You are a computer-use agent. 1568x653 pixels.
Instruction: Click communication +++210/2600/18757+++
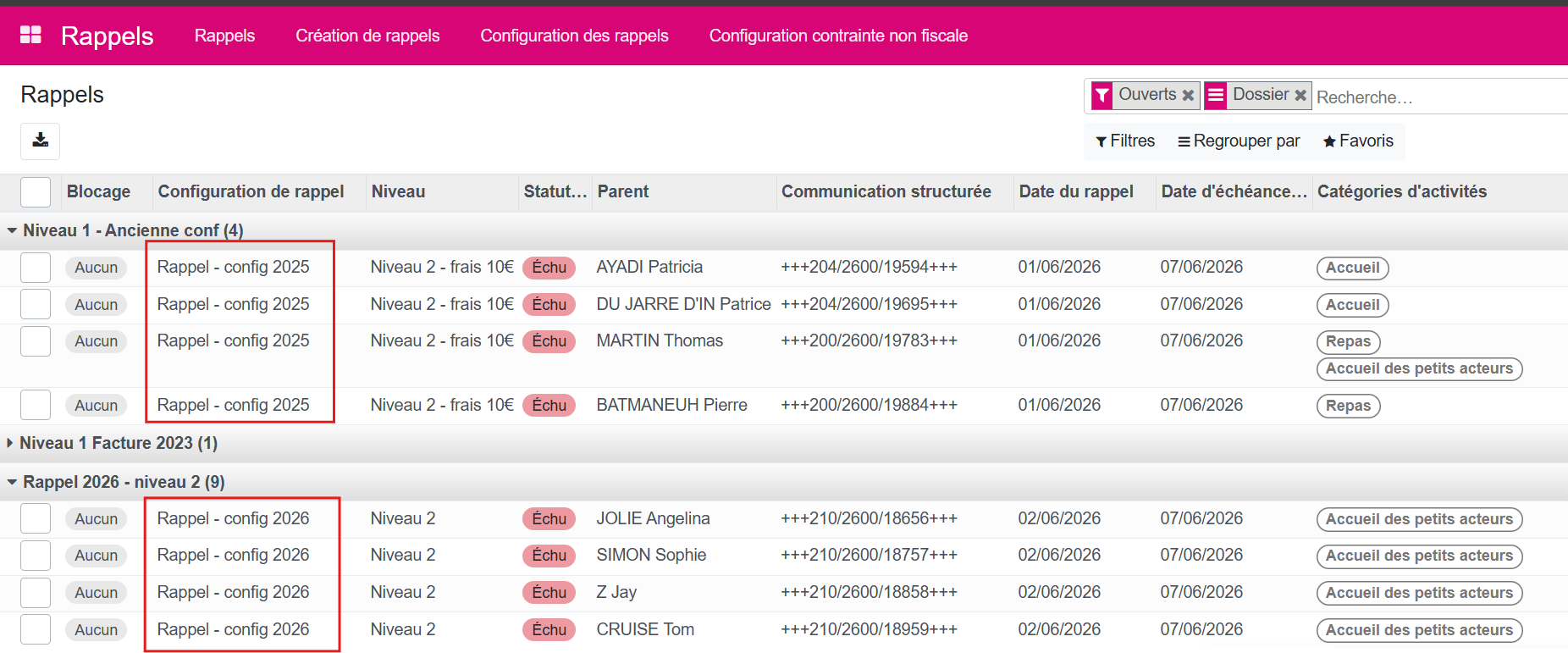pyautogui.click(x=869, y=555)
